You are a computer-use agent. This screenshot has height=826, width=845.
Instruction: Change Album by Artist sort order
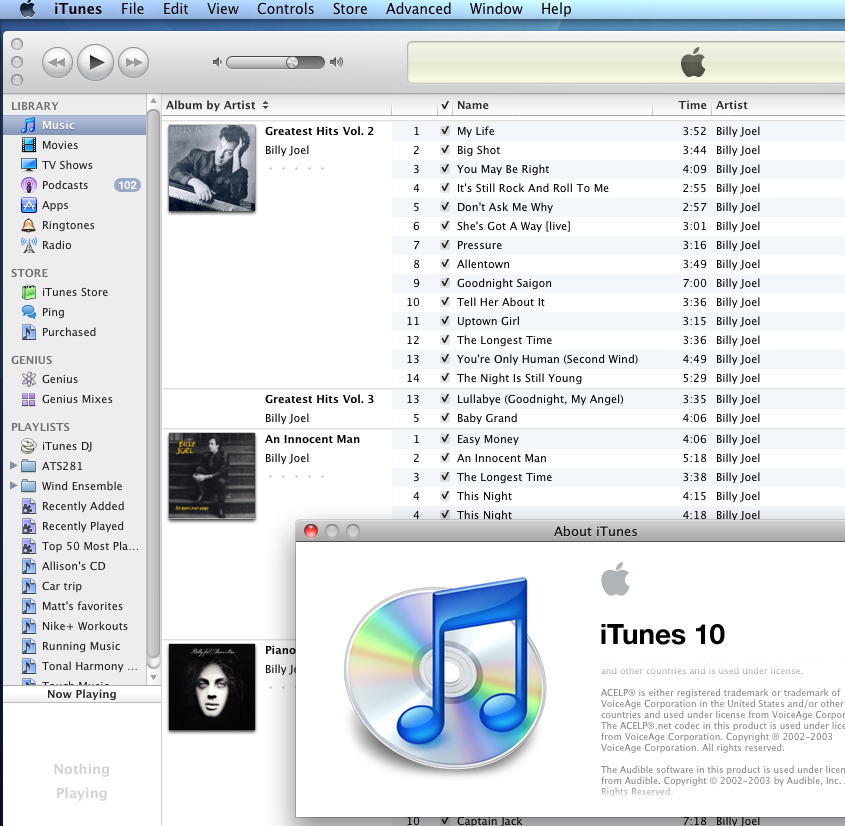265,105
